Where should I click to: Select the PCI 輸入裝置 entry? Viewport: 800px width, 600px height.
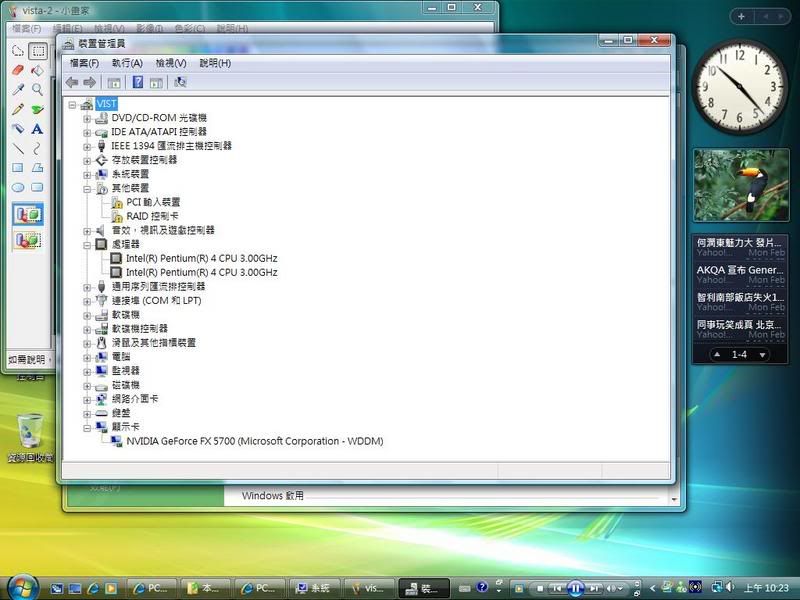pyautogui.click(x=153, y=202)
